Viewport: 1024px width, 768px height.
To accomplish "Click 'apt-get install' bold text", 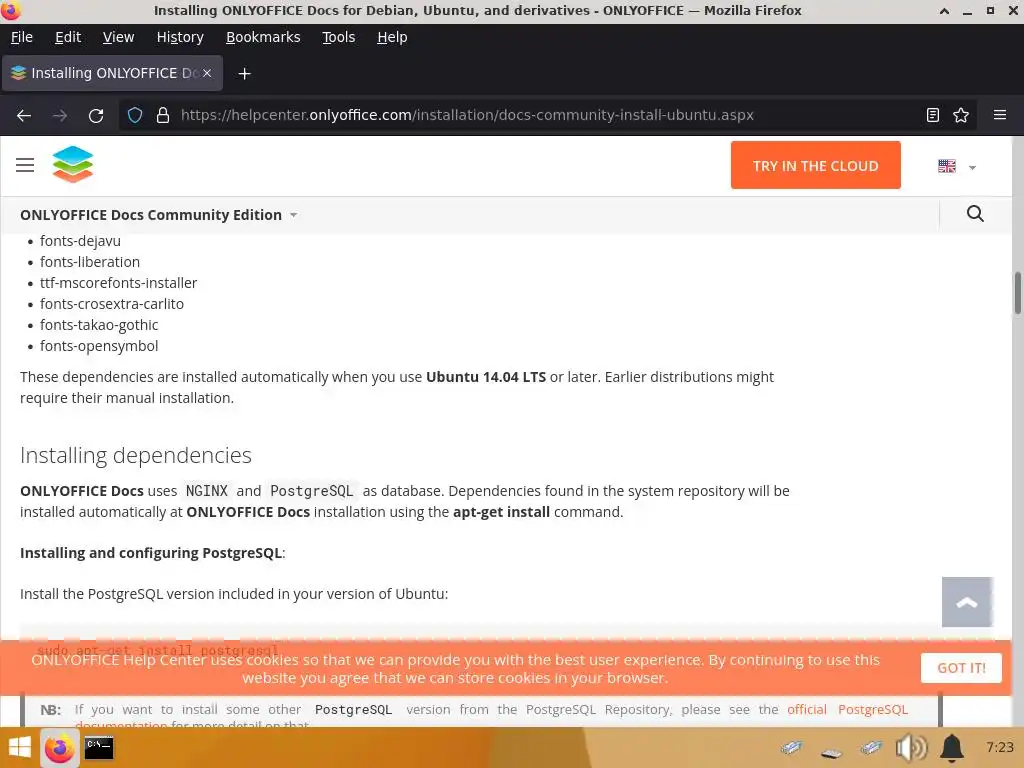I will click(502, 512).
